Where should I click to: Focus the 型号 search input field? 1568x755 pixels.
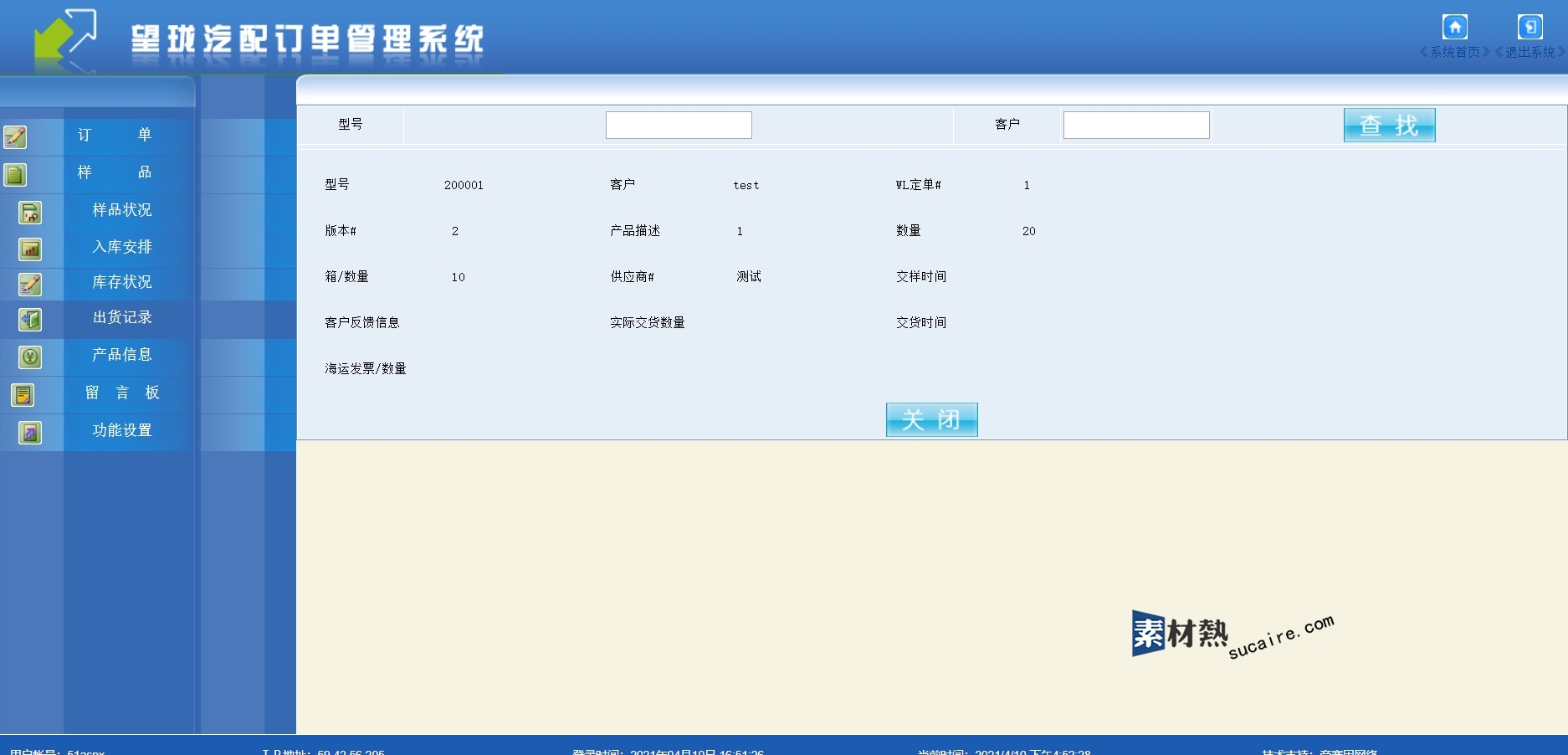(x=679, y=126)
